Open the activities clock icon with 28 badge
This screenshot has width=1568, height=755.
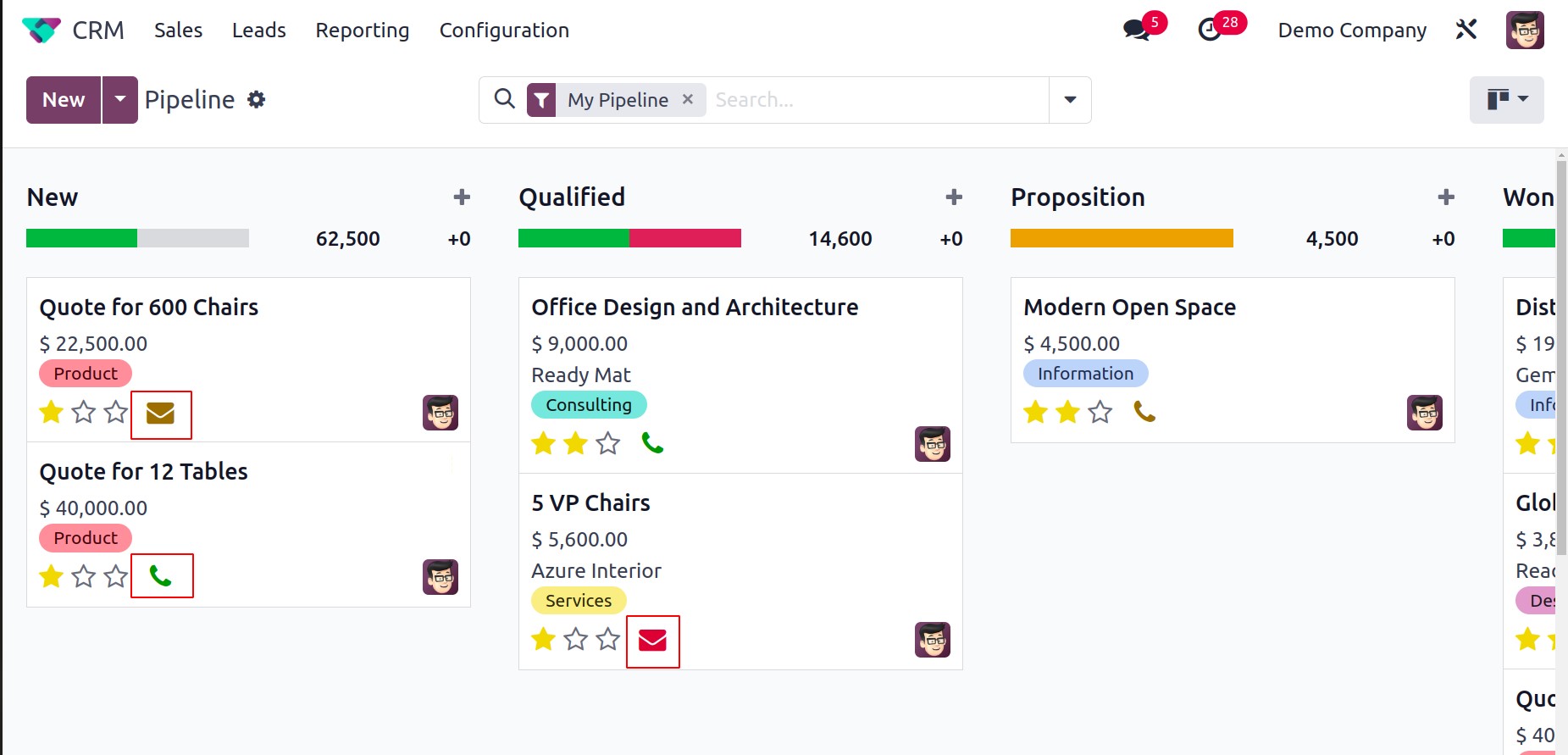pyautogui.click(x=1210, y=31)
